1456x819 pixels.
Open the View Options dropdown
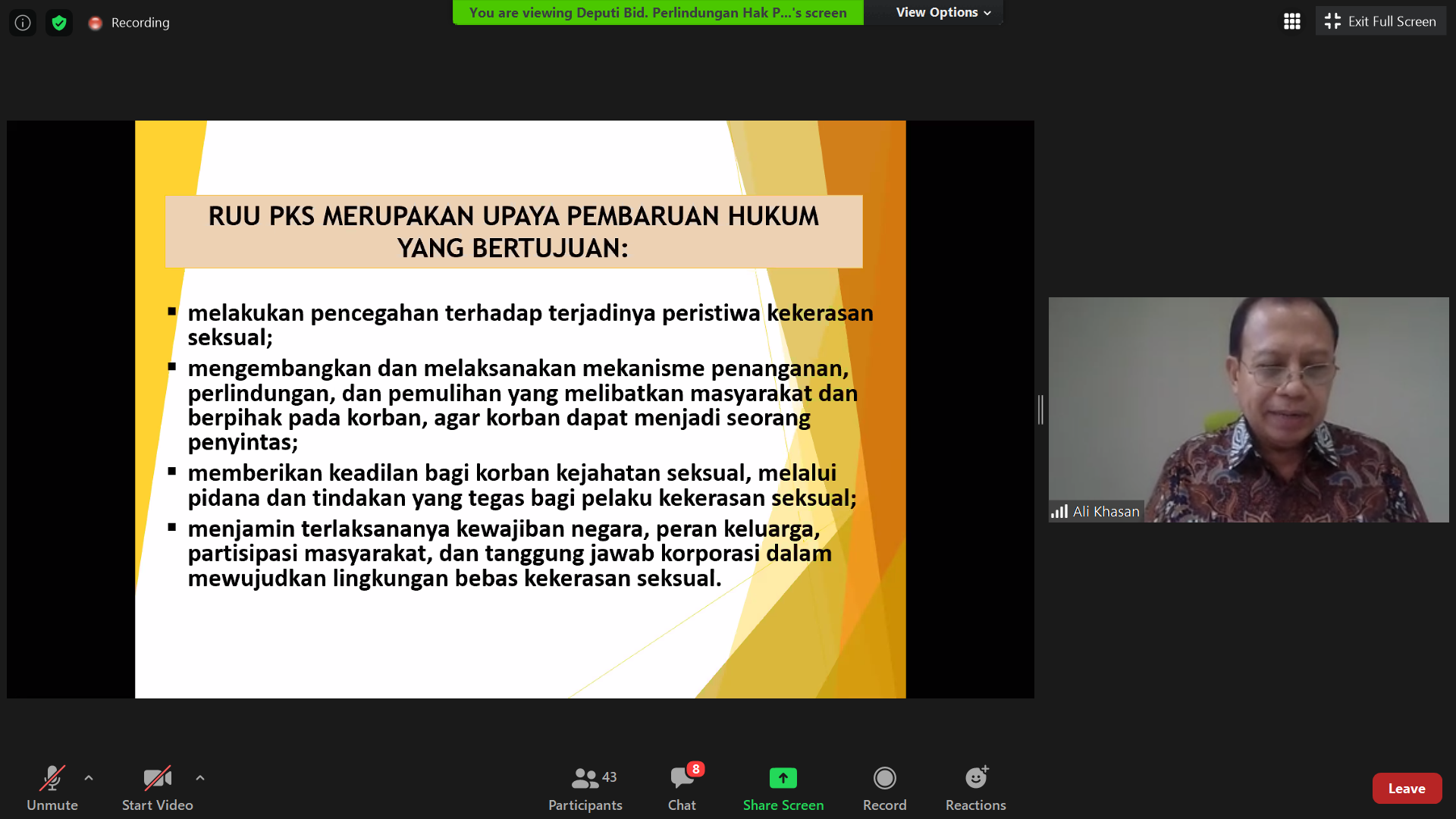tap(943, 12)
